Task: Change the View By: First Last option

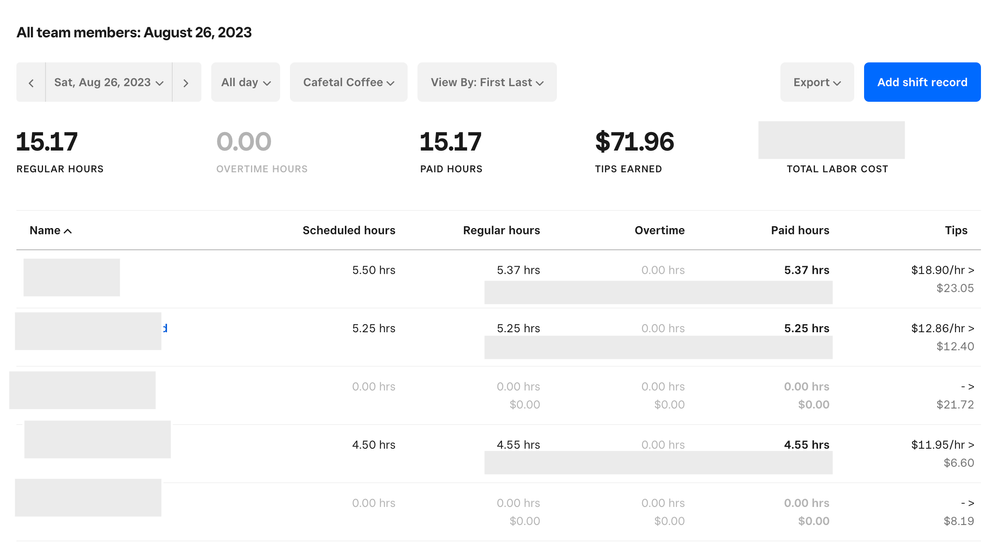Action: [486, 83]
